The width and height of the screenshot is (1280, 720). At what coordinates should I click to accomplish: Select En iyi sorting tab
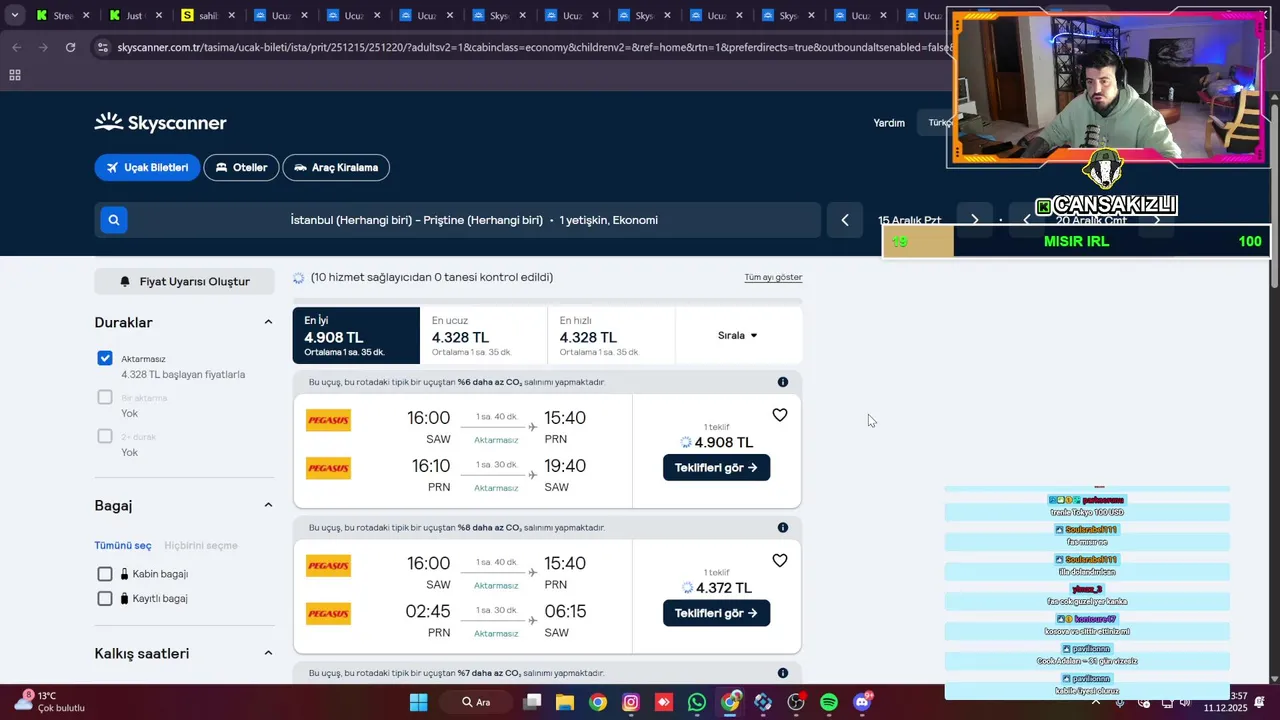click(356, 335)
